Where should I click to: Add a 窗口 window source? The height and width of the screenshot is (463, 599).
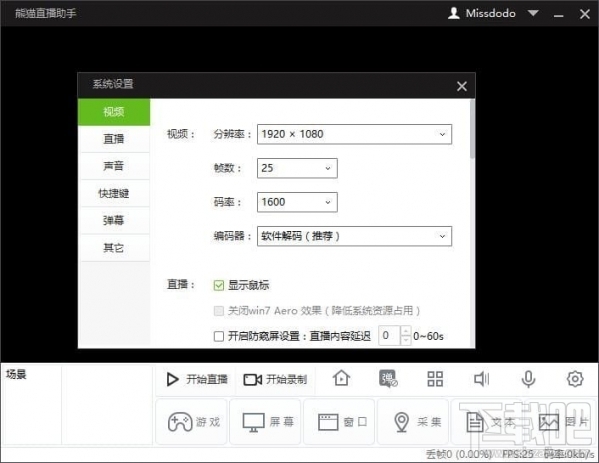pos(339,422)
